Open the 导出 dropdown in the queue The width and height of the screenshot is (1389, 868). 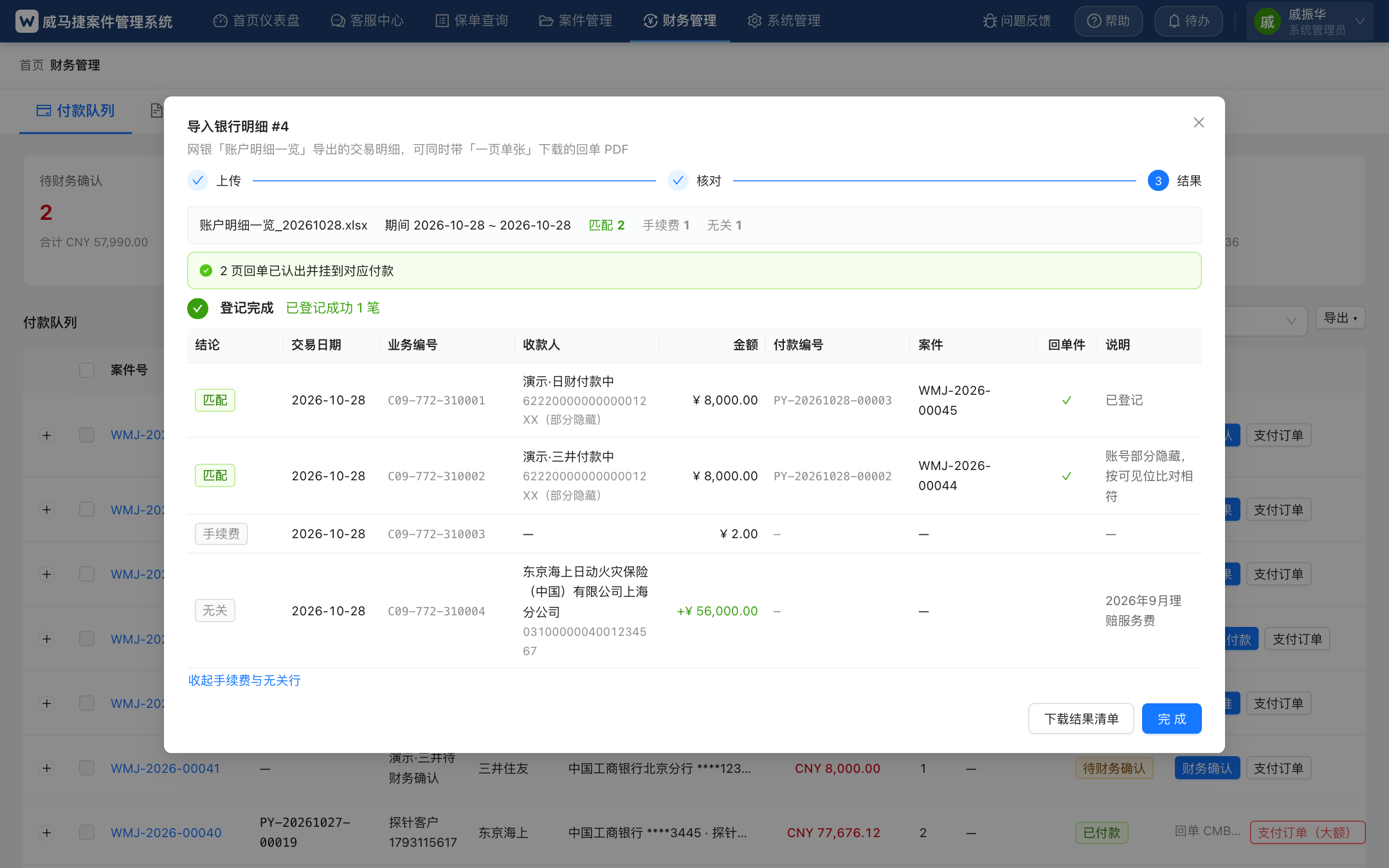pos(1340,318)
